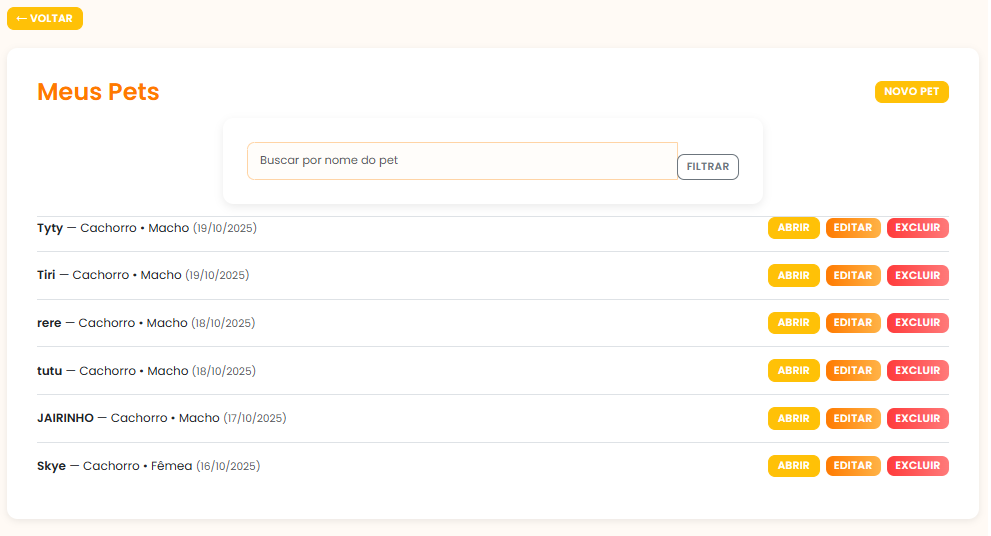Edit the rere pet entry

point(853,323)
